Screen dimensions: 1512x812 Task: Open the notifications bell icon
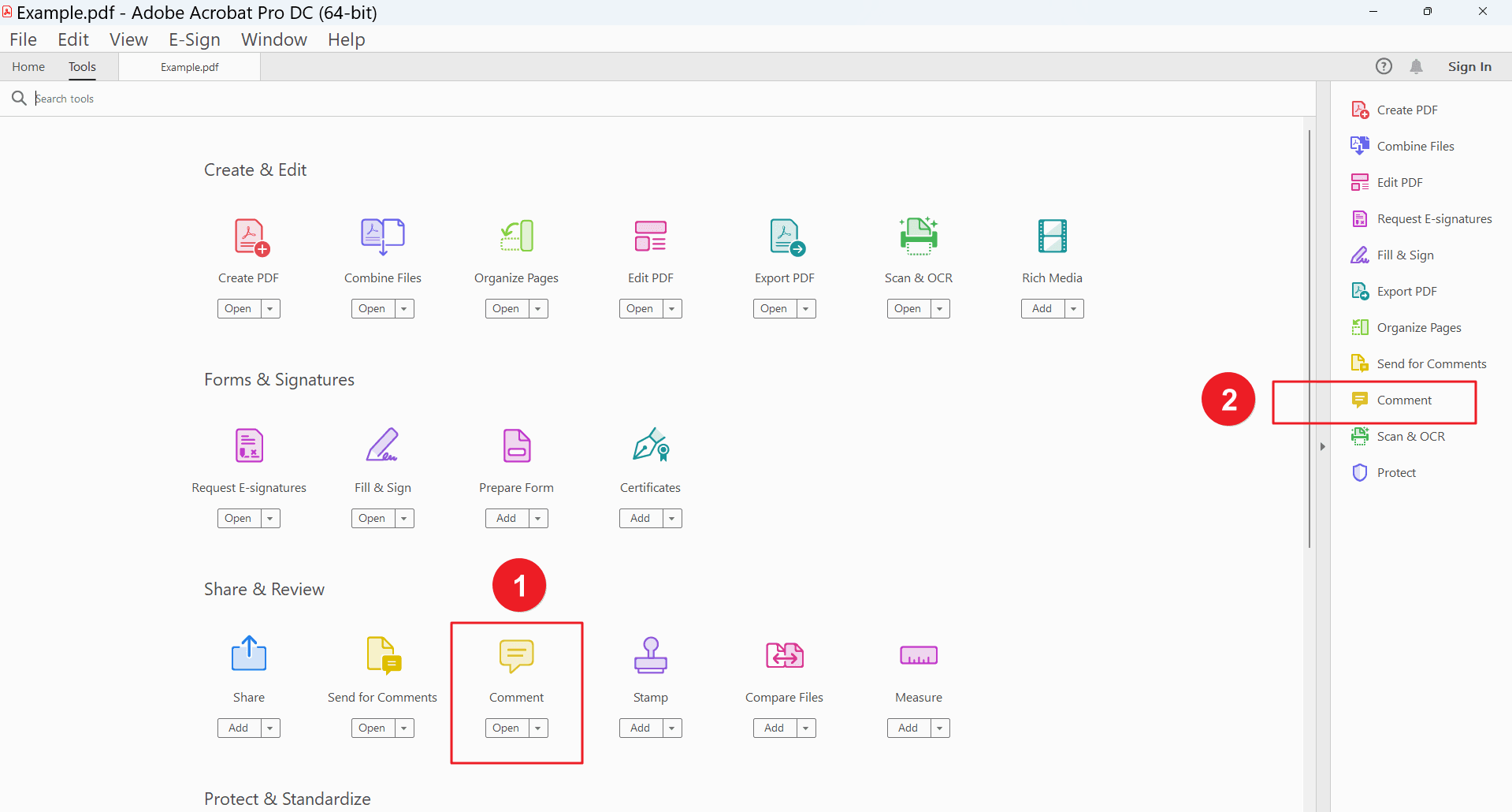coord(1417,66)
